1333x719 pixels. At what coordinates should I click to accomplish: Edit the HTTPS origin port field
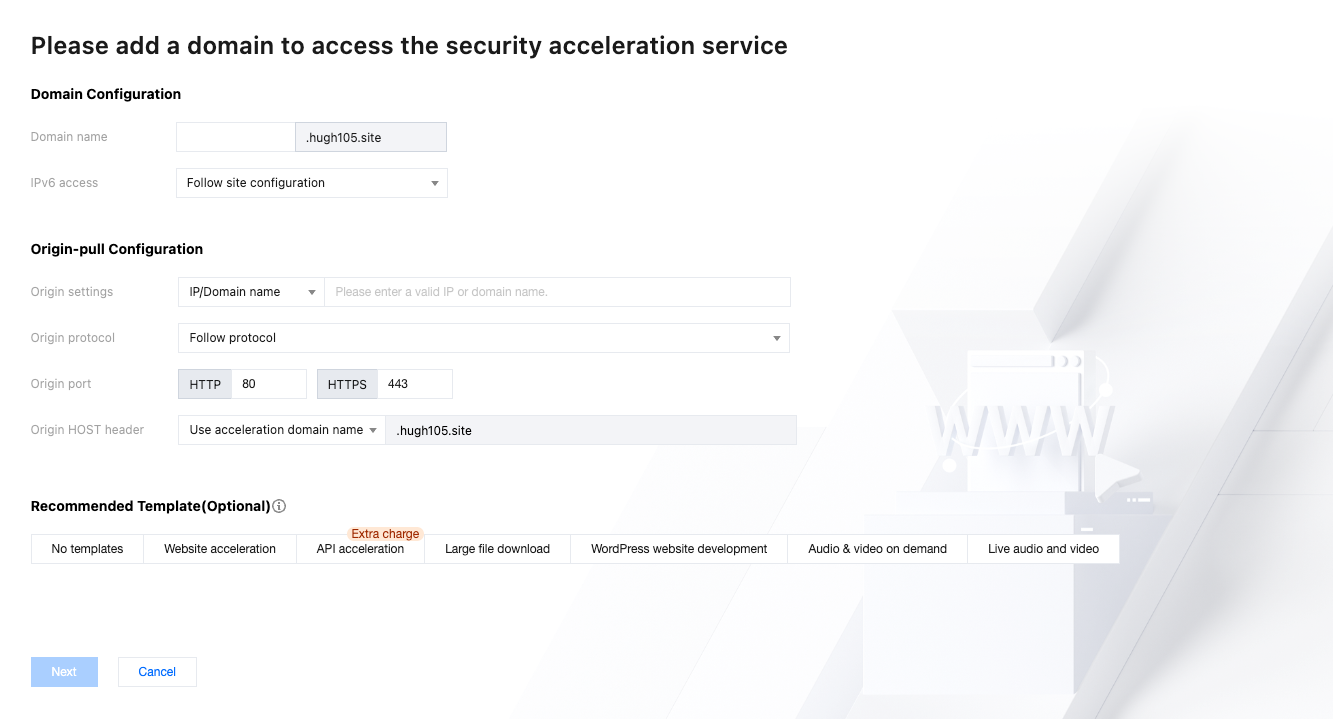pos(414,384)
